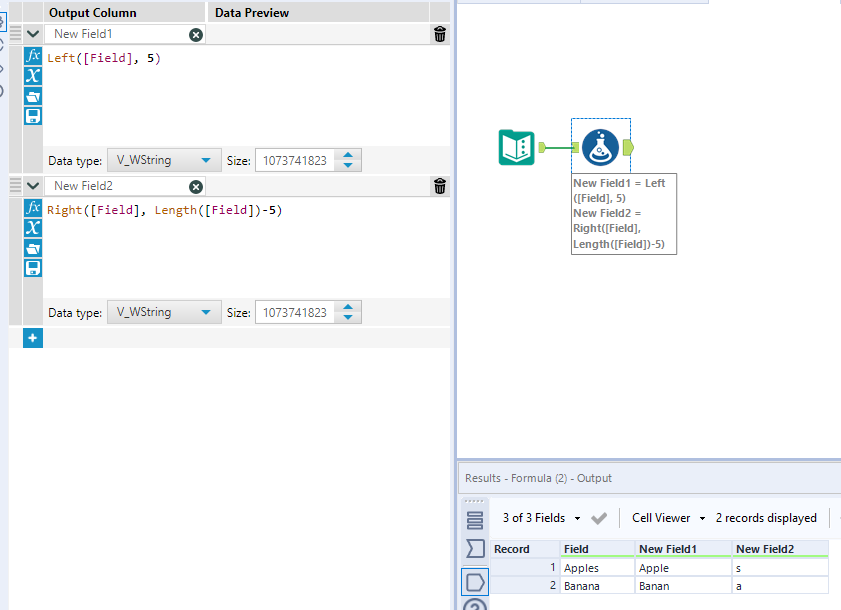Open the columns and variables panel for New Field1
The width and height of the screenshot is (841, 610).
[32, 75]
